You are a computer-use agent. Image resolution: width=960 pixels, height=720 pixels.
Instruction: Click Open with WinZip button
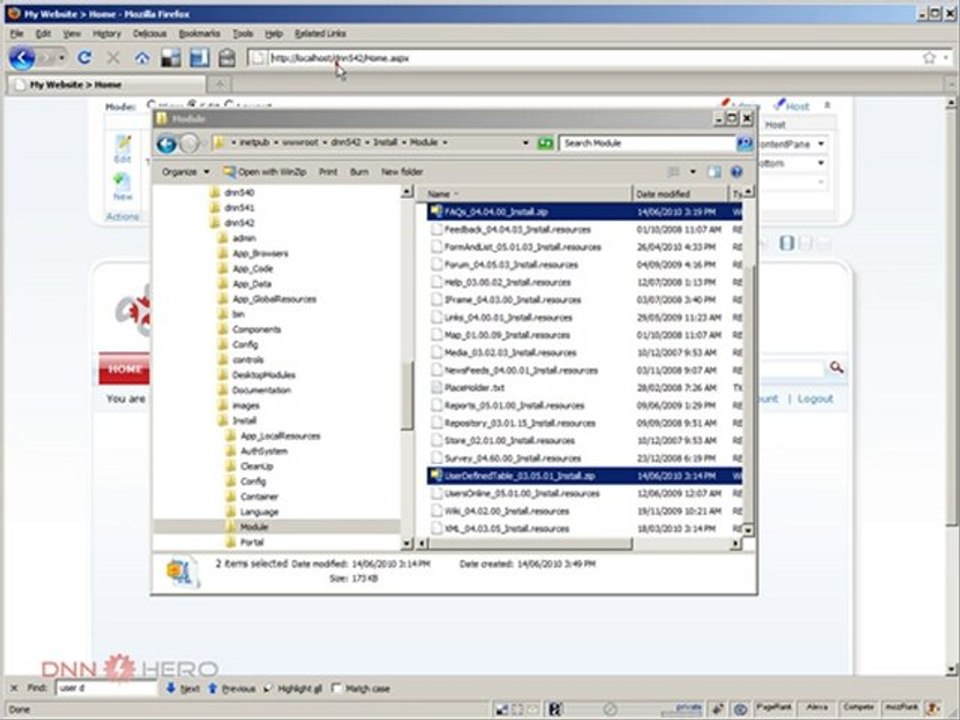coord(264,172)
